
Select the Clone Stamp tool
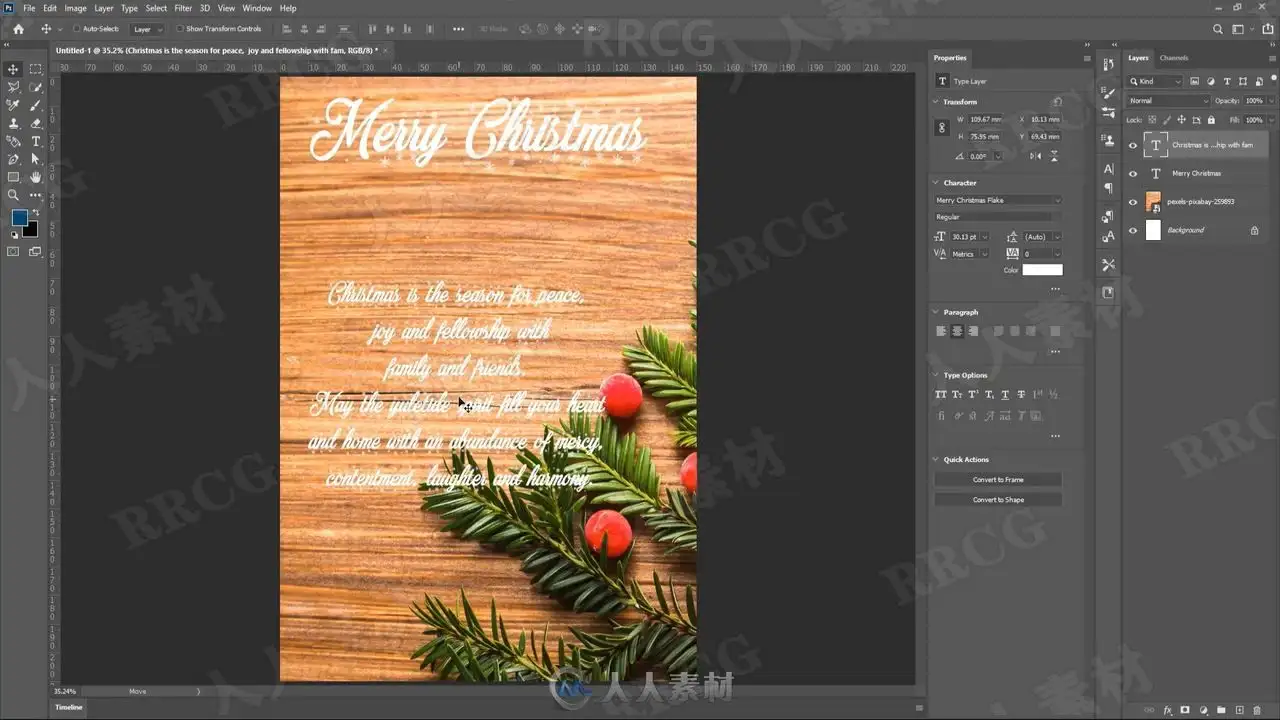pos(13,123)
